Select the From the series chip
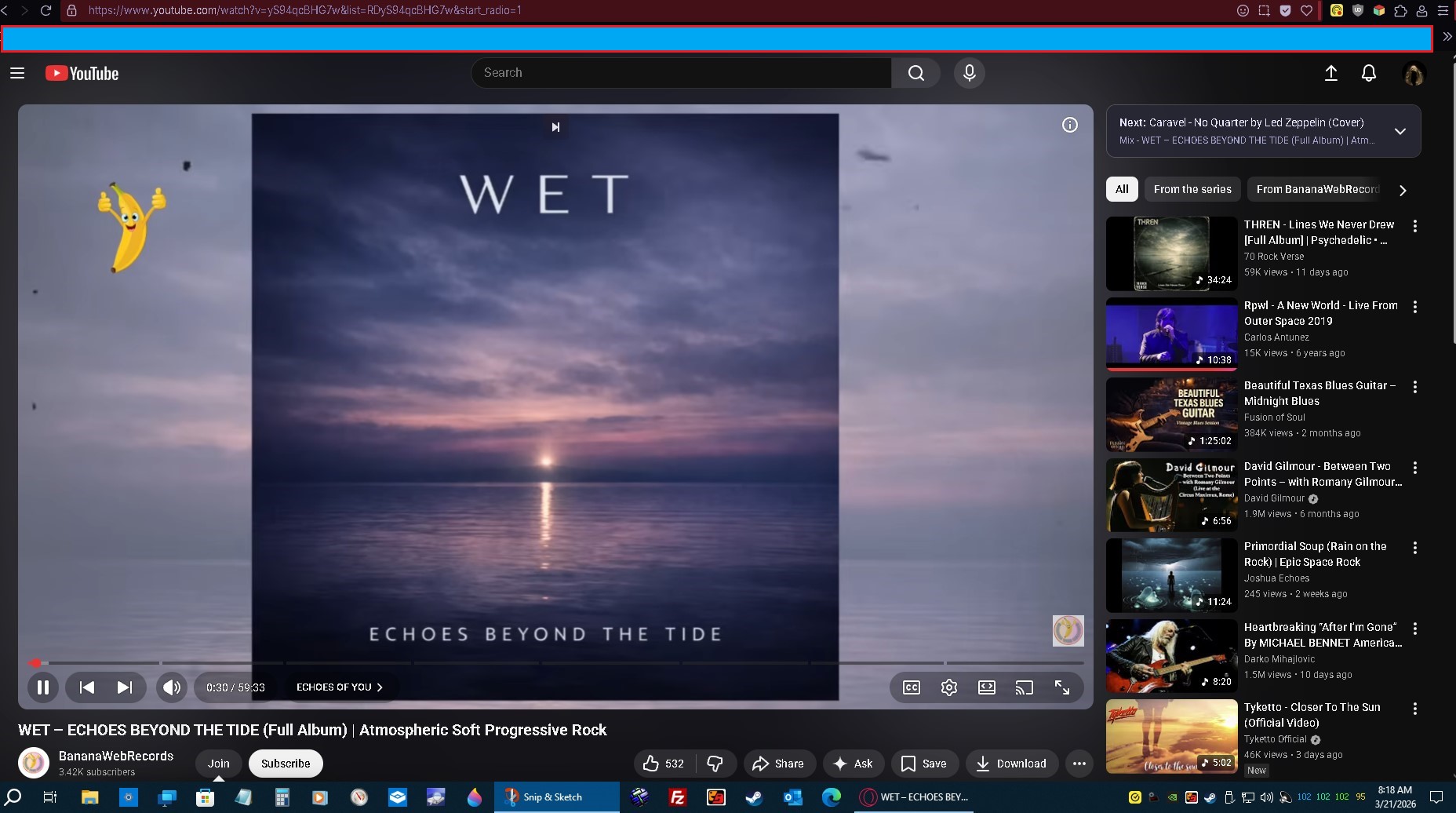This screenshot has height=813, width=1456. pos(1192,189)
